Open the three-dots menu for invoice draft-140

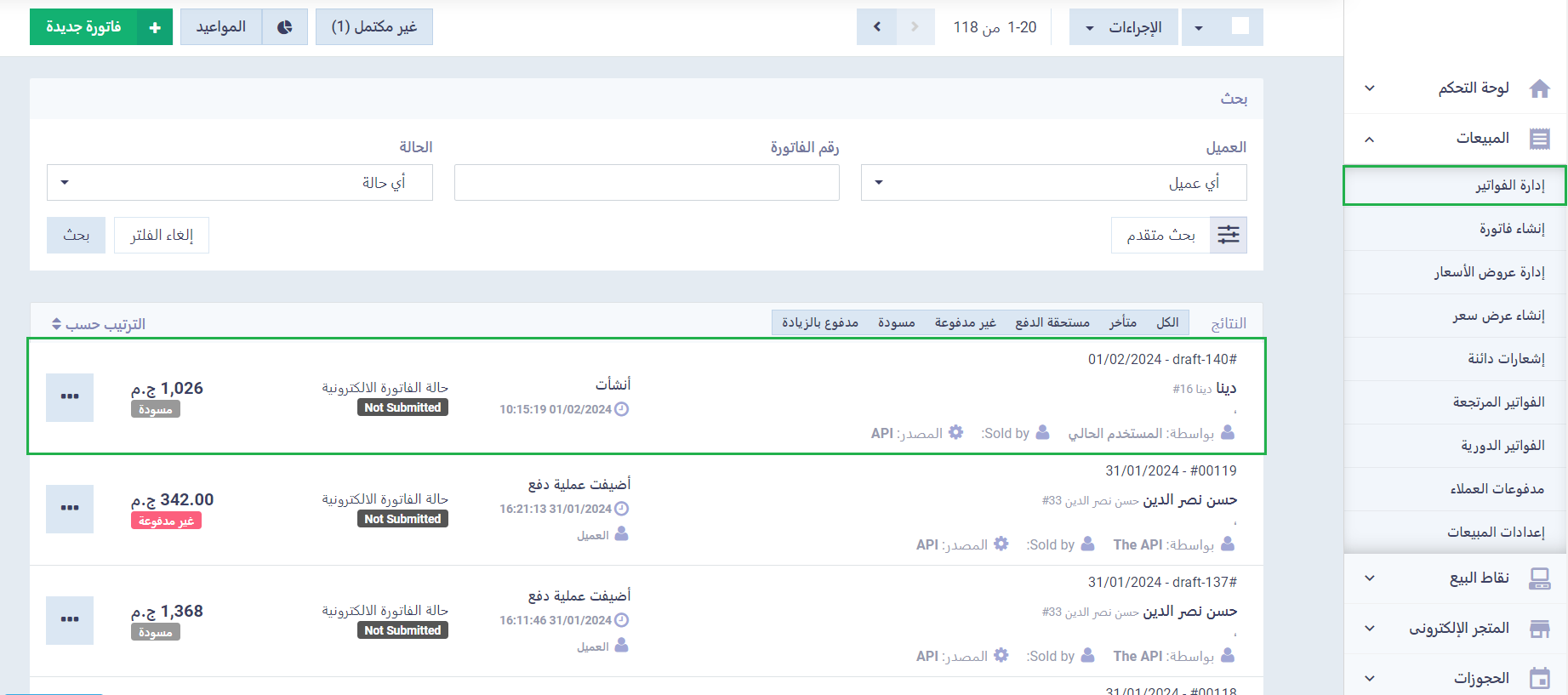pyautogui.click(x=70, y=396)
